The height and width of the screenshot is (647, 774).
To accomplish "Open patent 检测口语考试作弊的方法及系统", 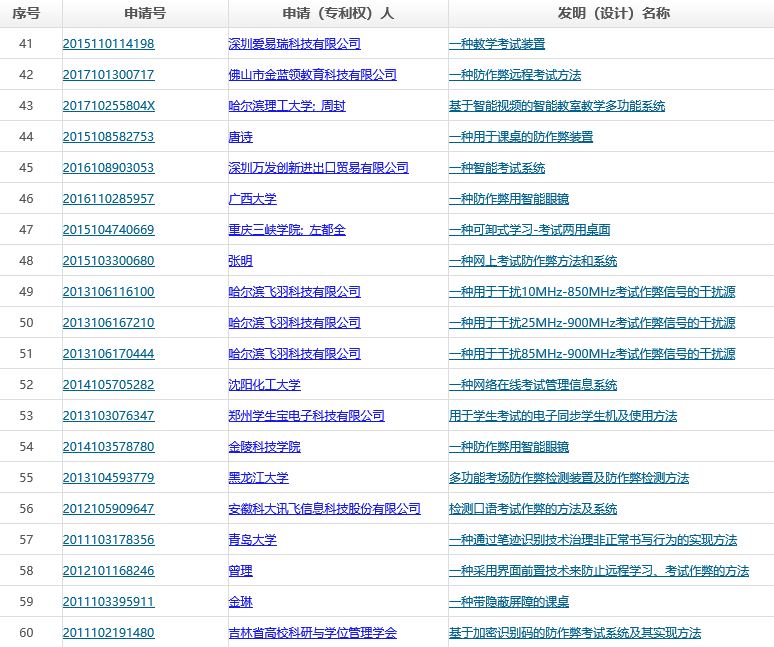I will [x=533, y=509].
